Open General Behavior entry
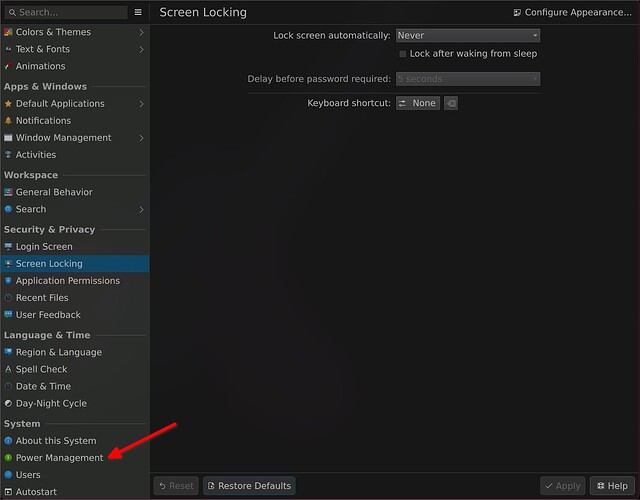Viewport: 640px width, 500px height. [x=75, y=192]
